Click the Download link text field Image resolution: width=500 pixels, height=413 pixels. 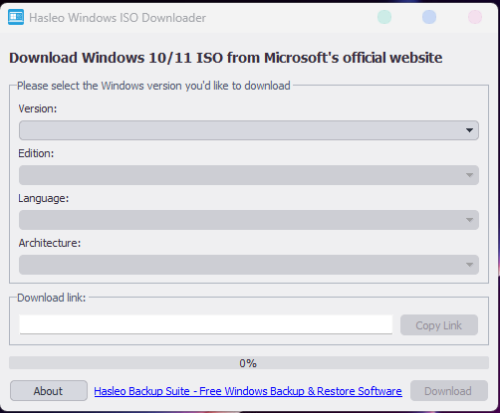pos(206,324)
